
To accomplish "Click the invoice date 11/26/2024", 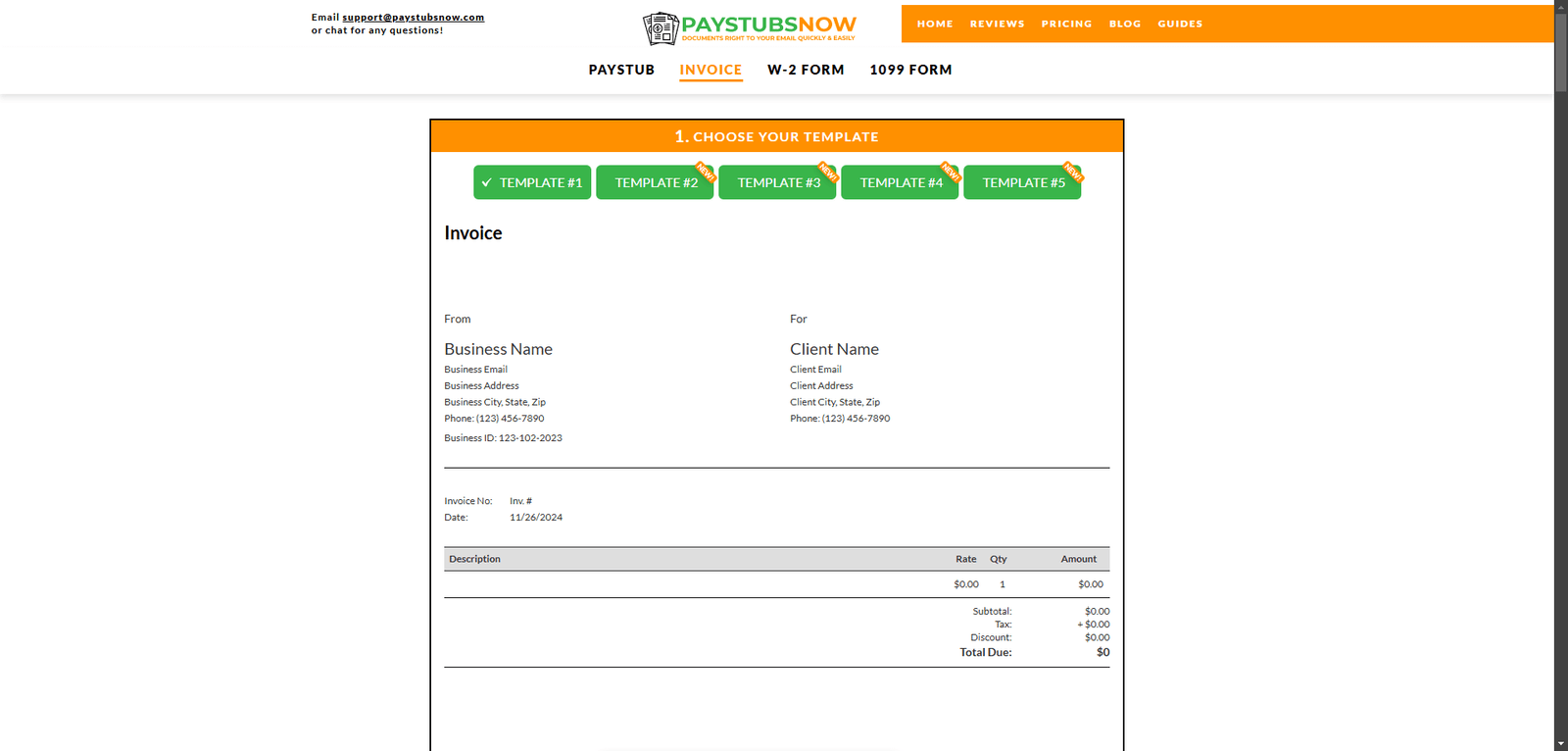I will [x=536, y=518].
